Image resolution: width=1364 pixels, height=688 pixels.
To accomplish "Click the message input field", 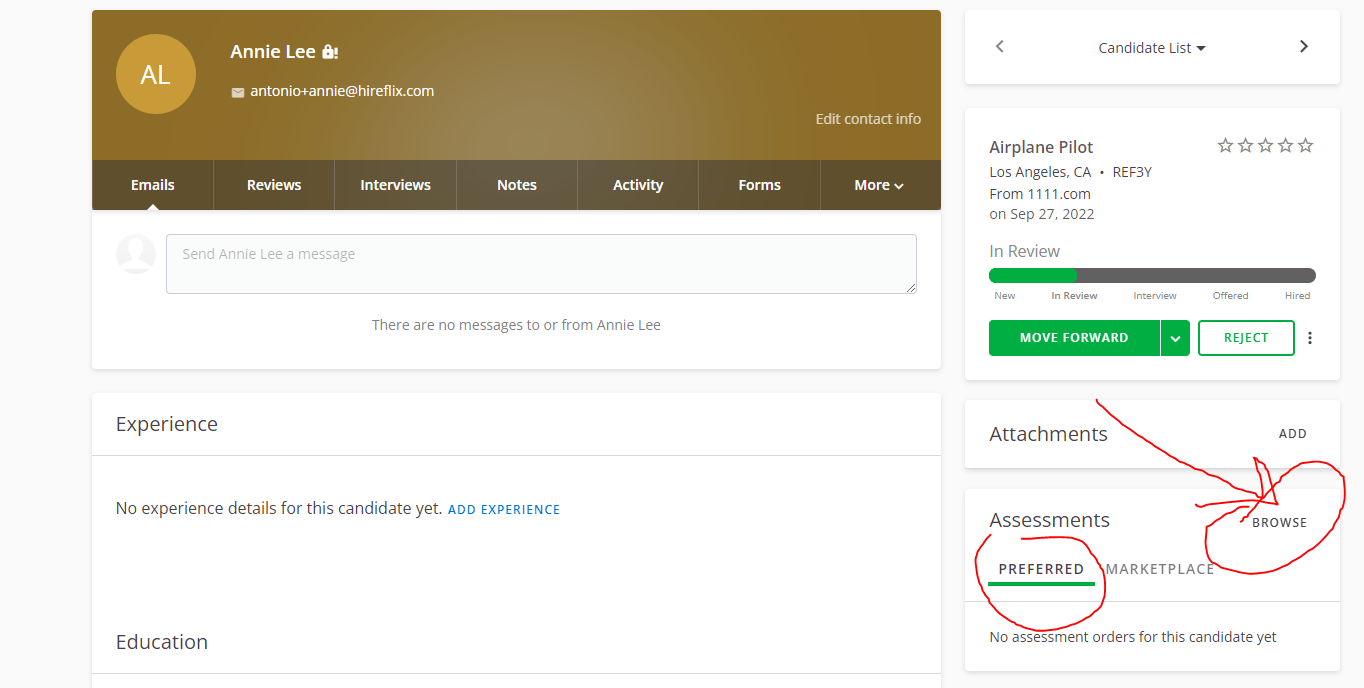I will point(541,264).
